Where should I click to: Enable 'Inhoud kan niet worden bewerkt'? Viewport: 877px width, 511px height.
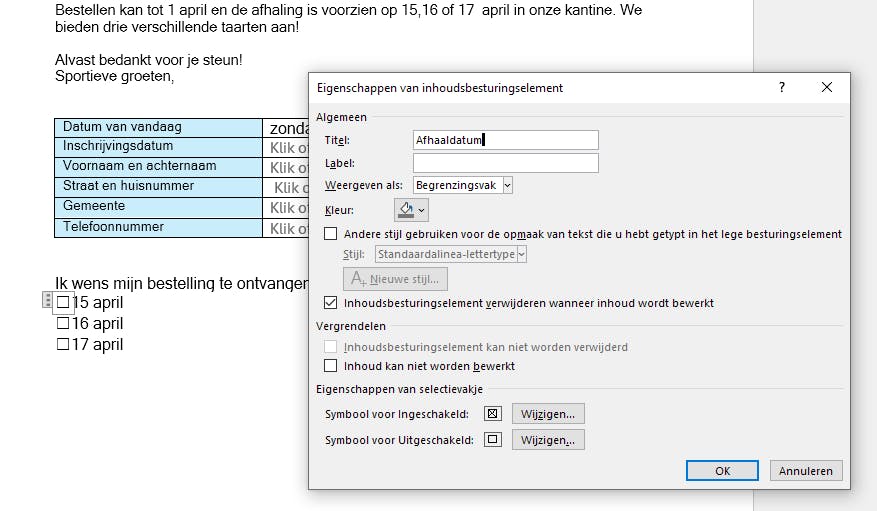coord(331,366)
